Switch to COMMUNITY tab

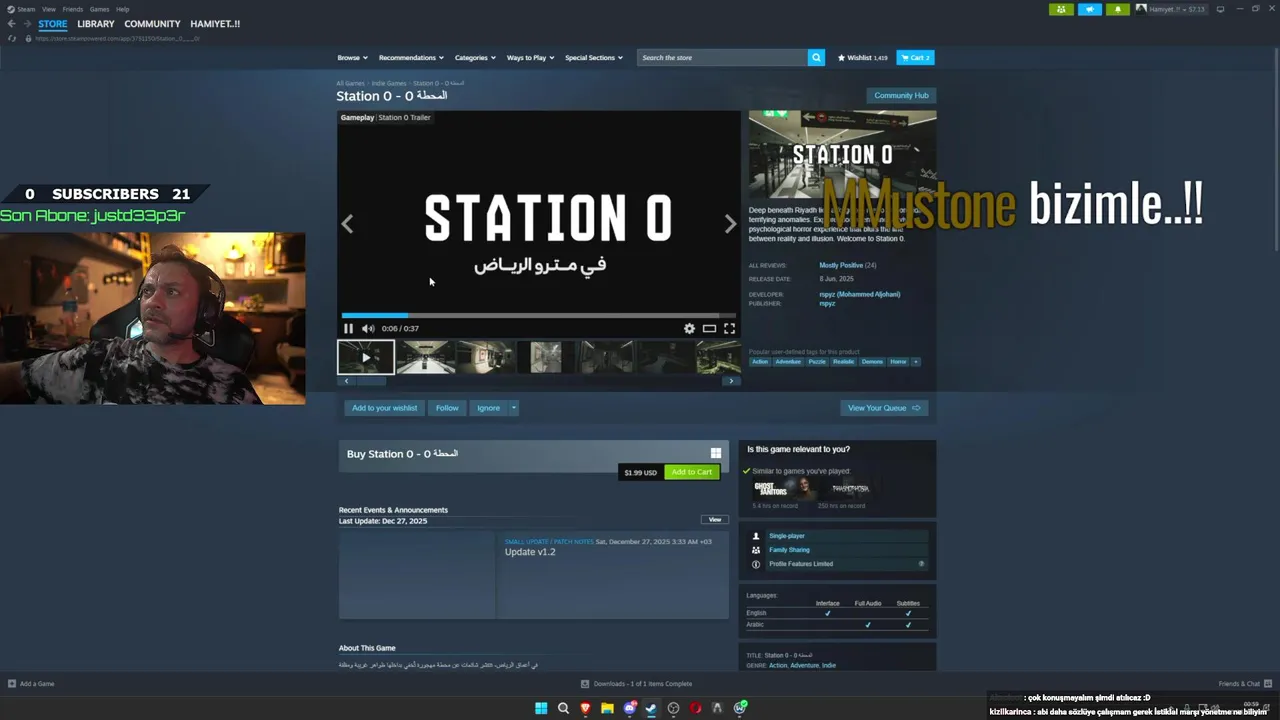[x=152, y=23]
